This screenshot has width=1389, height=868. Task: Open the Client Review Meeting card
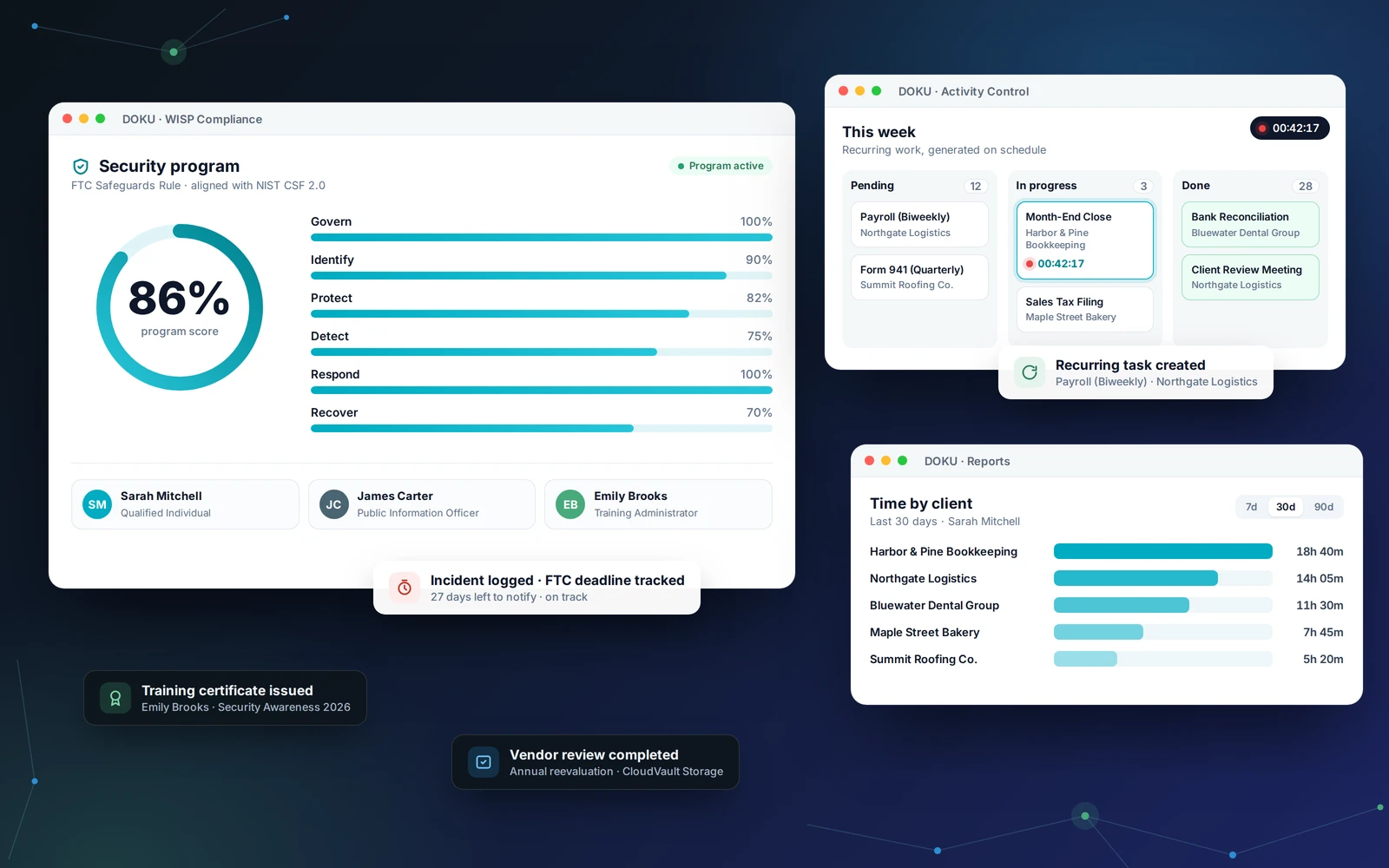tap(1250, 277)
